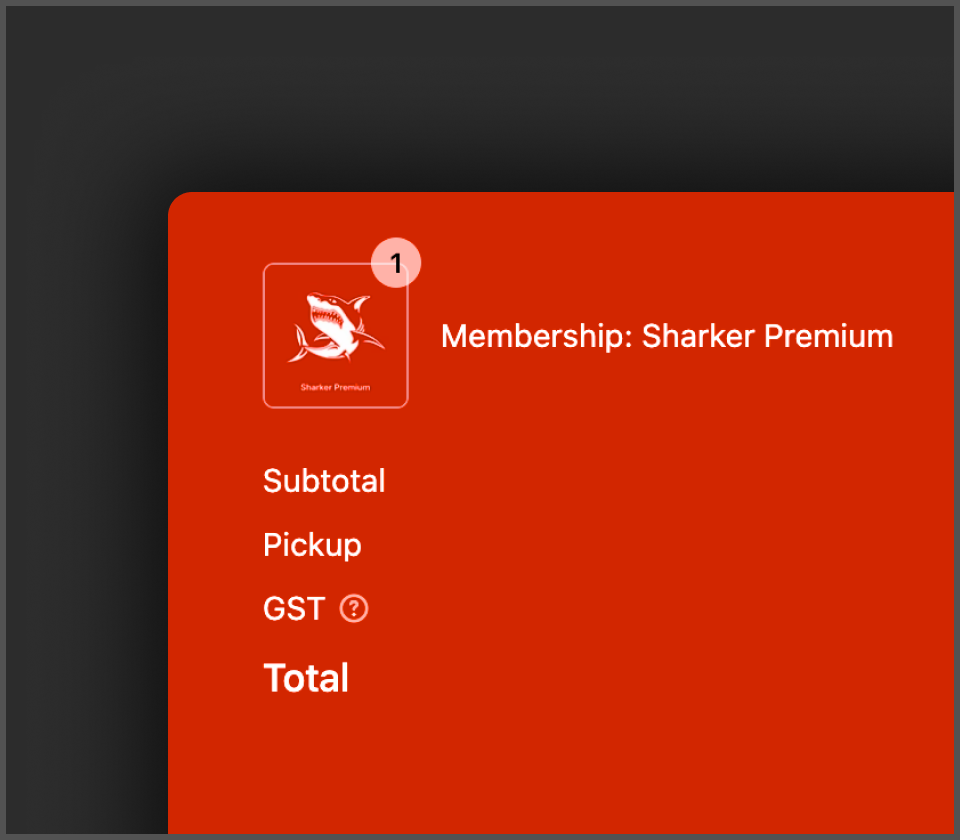Screen dimensions: 960x840
Task: Click the item count bubble above the thumbnail
Action: [x=396, y=263]
